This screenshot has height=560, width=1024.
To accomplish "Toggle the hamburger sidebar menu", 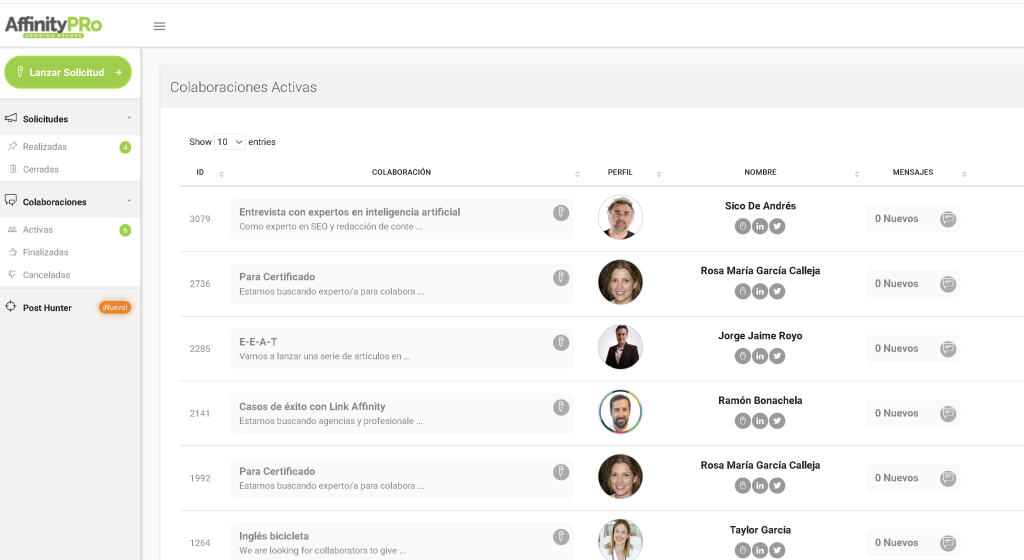I will tap(159, 26).
